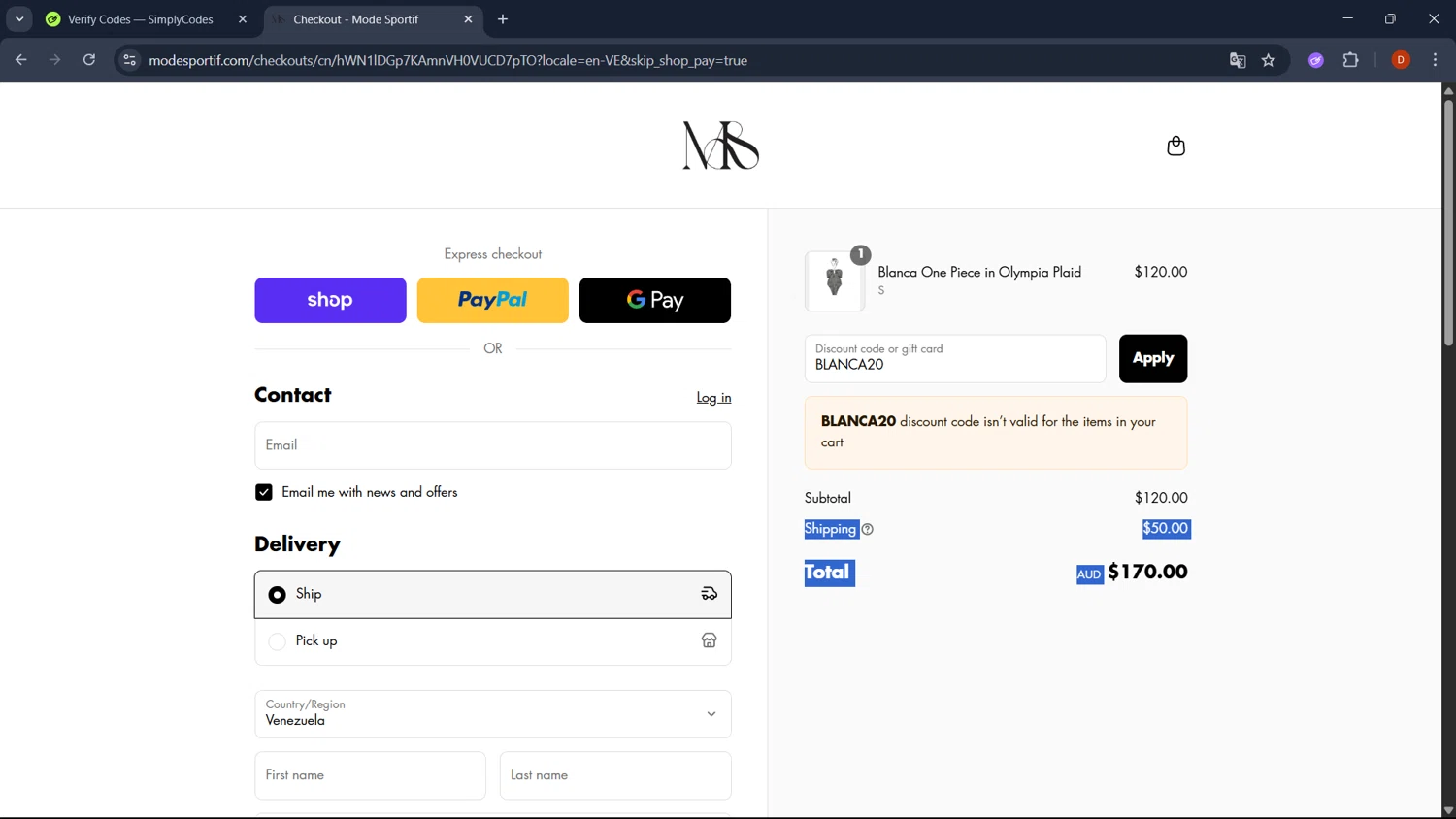This screenshot has width=1456, height=819.
Task: Open shipping info question mark icon
Action: [x=868, y=529]
